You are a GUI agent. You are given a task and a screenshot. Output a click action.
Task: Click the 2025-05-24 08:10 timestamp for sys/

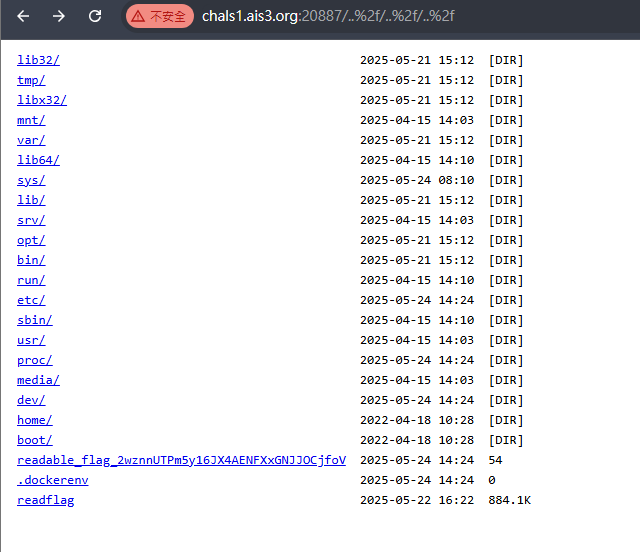pos(417,180)
